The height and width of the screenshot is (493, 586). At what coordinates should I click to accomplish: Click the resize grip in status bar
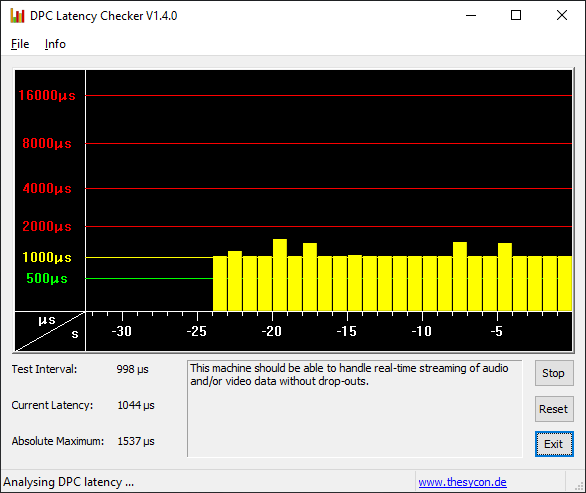(579, 486)
